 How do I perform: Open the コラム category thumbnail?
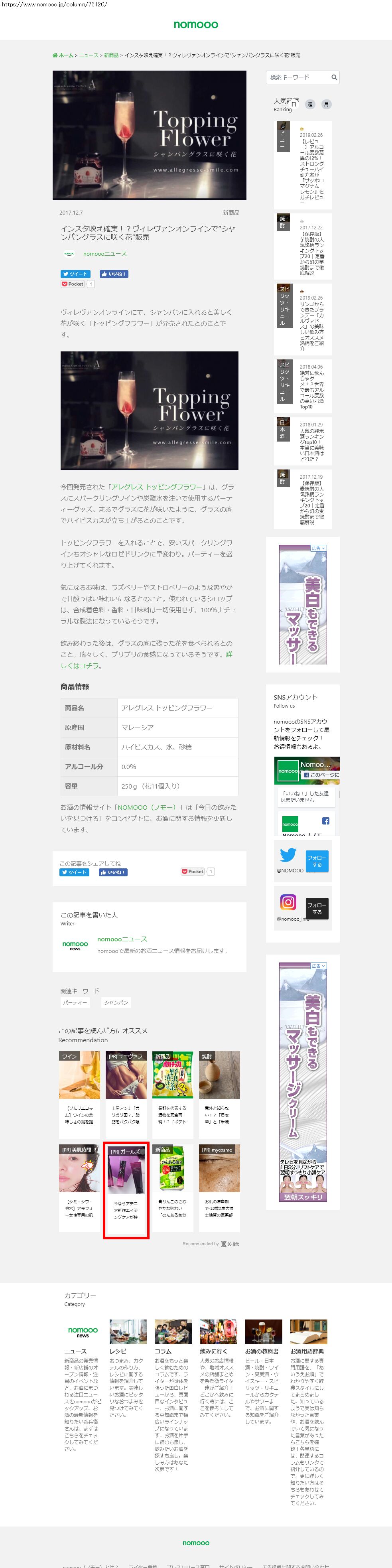pos(173,1331)
